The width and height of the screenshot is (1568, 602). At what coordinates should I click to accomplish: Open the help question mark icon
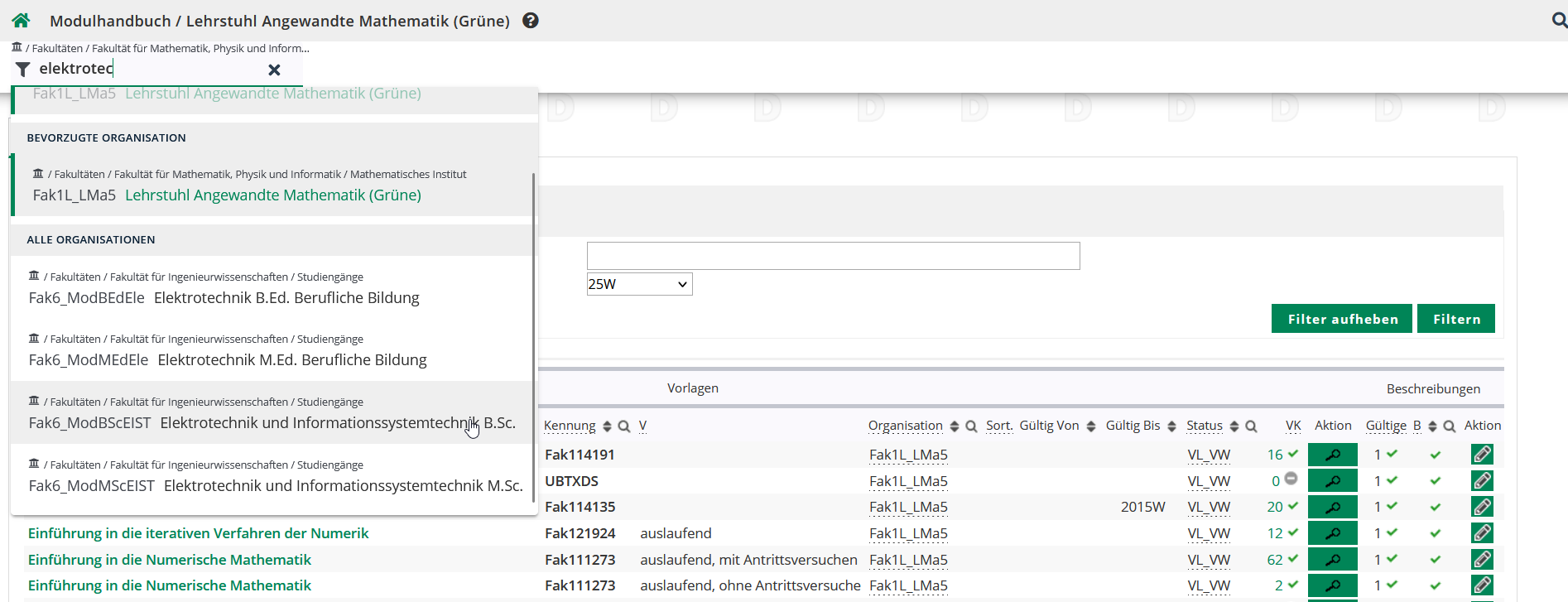[x=531, y=21]
